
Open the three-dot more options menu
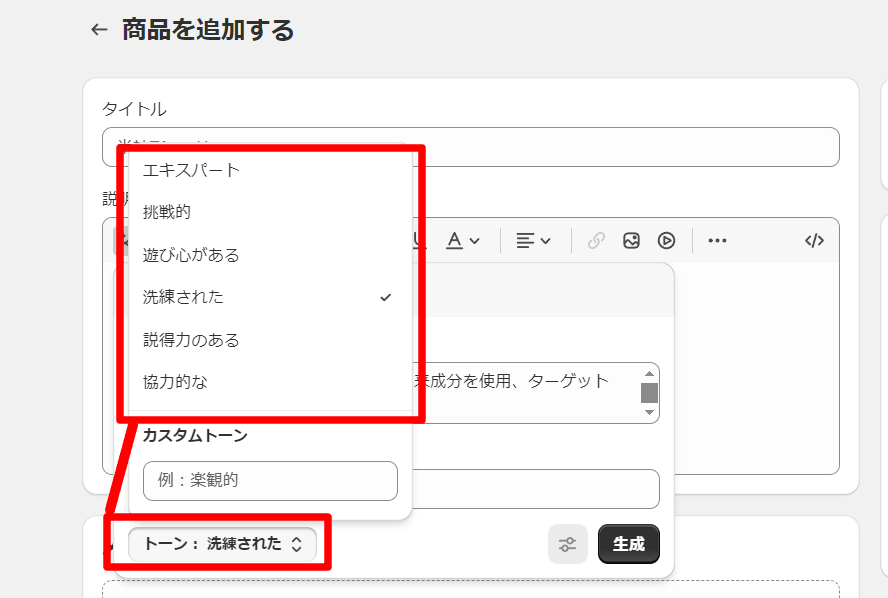click(717, 240)
